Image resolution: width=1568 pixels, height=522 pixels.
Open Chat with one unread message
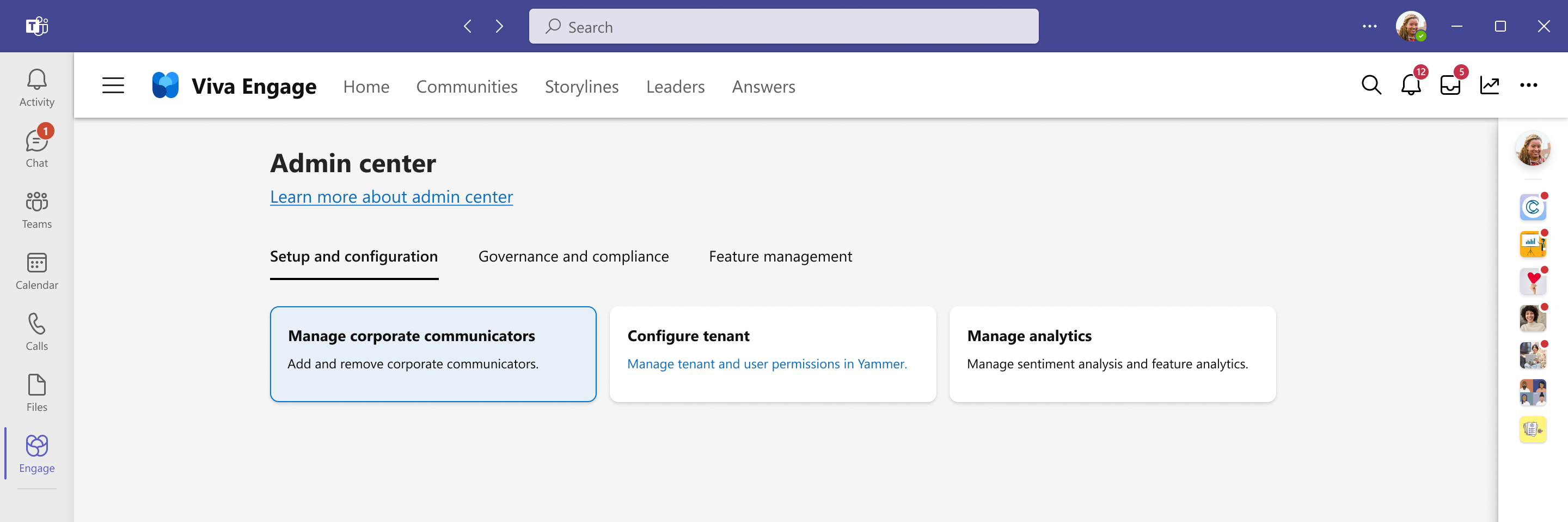click(36, 149)
